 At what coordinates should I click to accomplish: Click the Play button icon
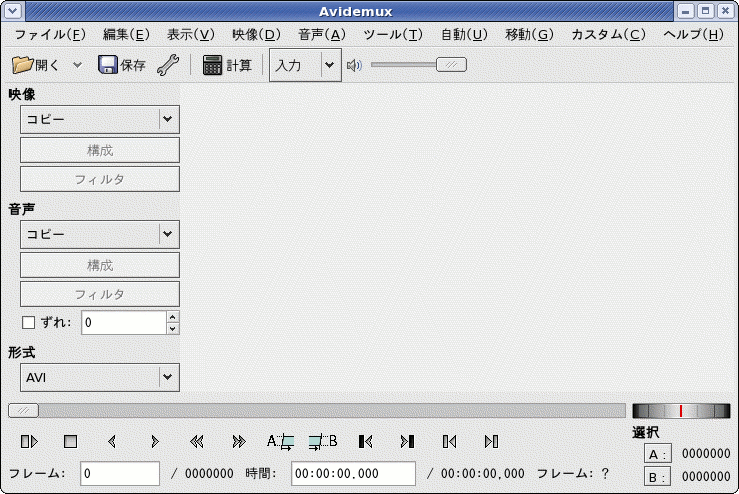[x=29, y=442]
